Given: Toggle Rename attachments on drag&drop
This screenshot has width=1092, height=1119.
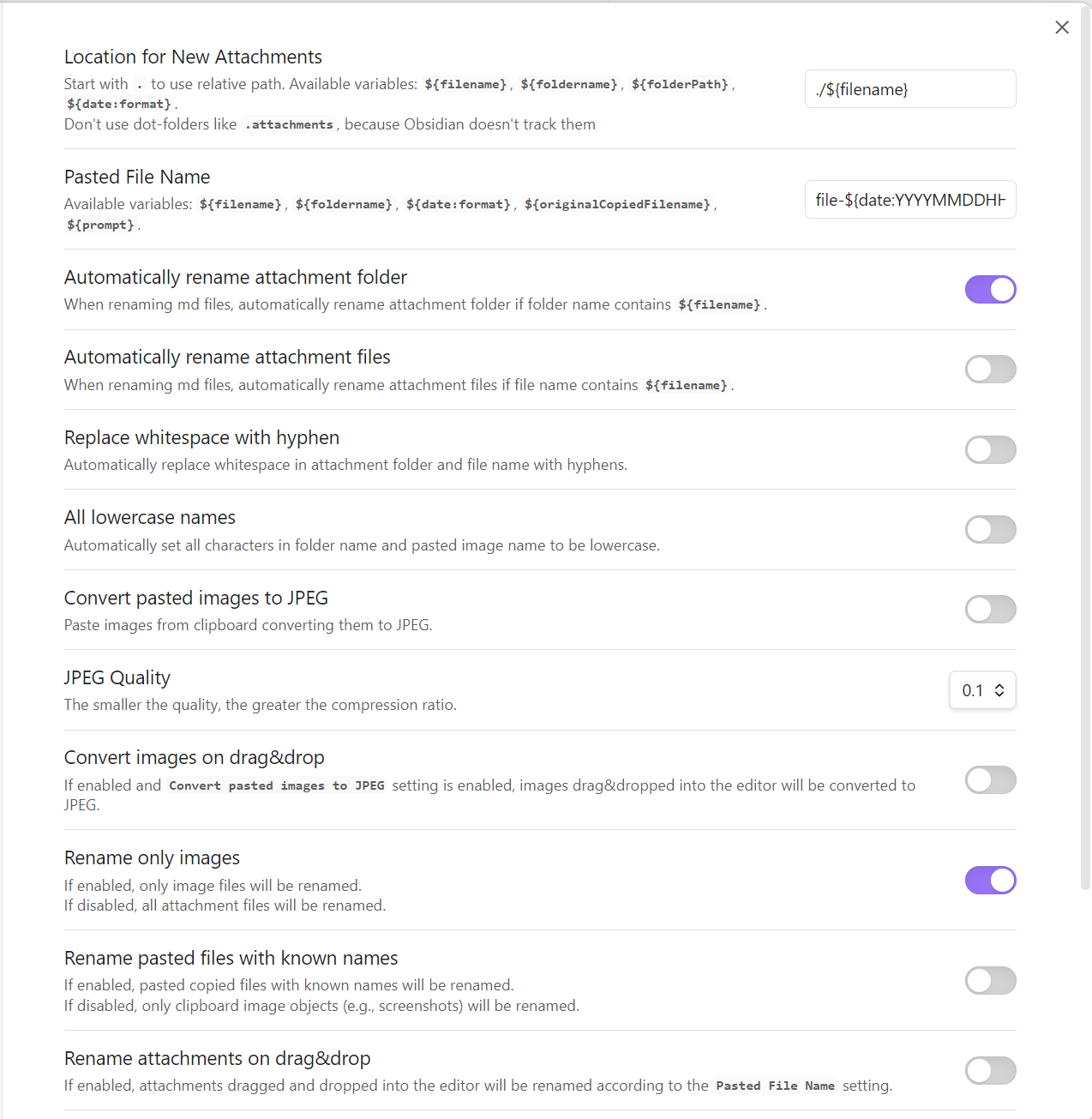Looking at the screenshot, I should point(990,1071).
